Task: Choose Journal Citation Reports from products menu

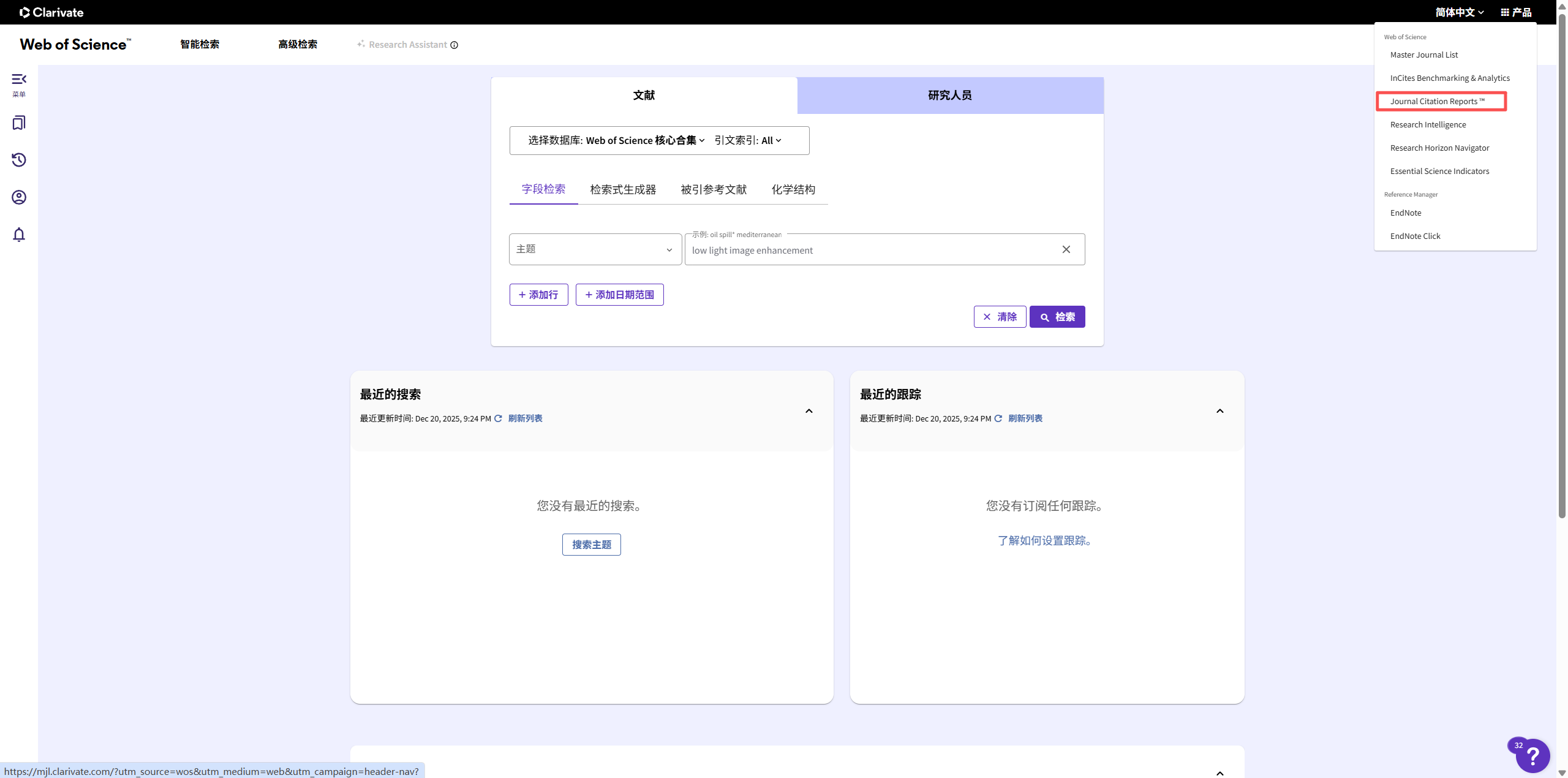Action: [x=1437, y=101]
